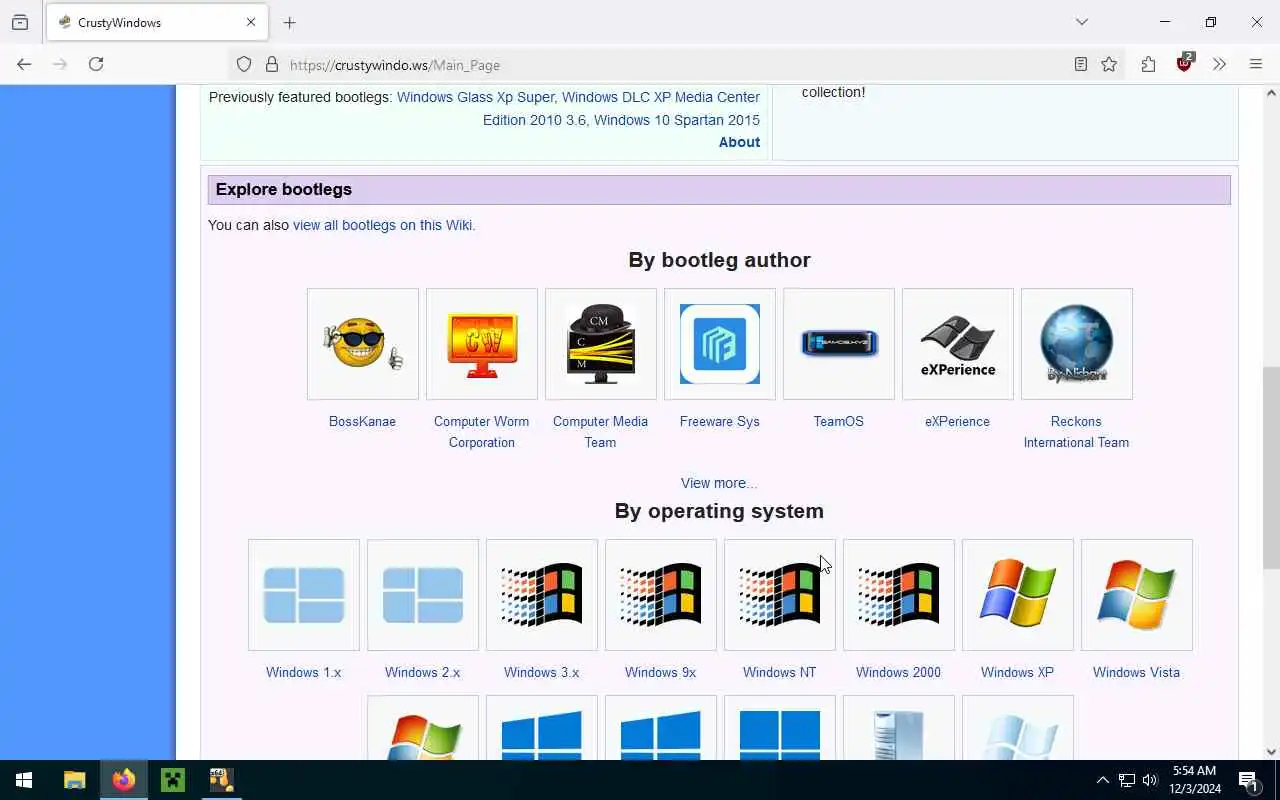Go back to the previous page

click(24, 64)
